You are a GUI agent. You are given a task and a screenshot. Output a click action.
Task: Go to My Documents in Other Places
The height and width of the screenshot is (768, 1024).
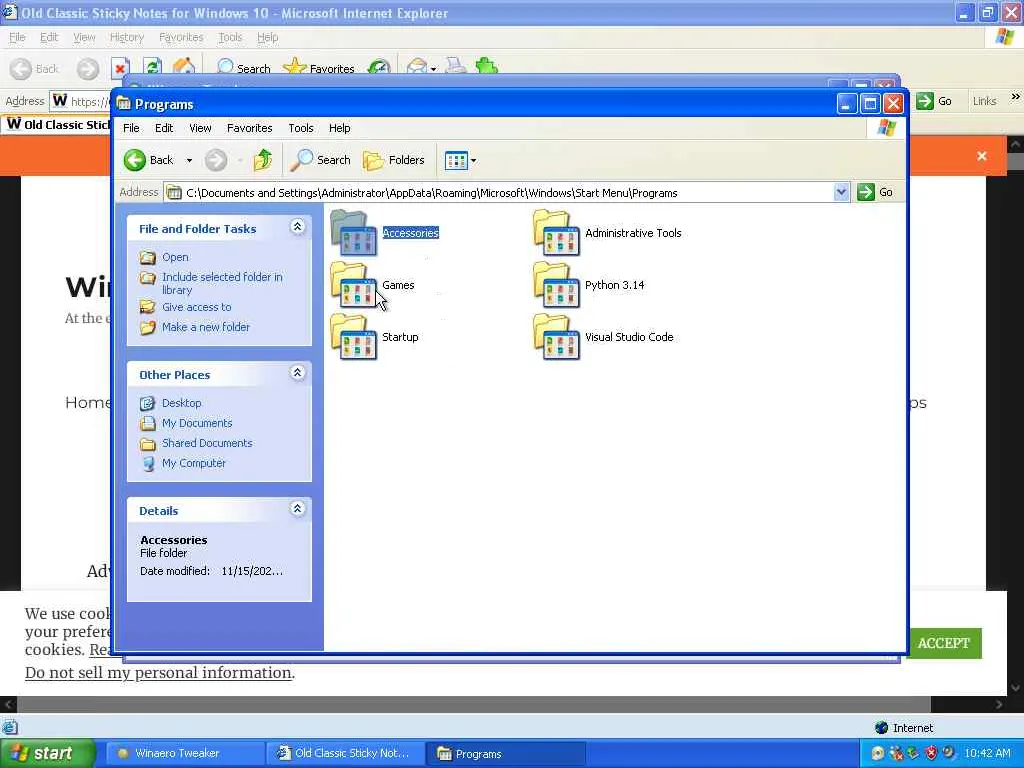(x=197, y=423)
